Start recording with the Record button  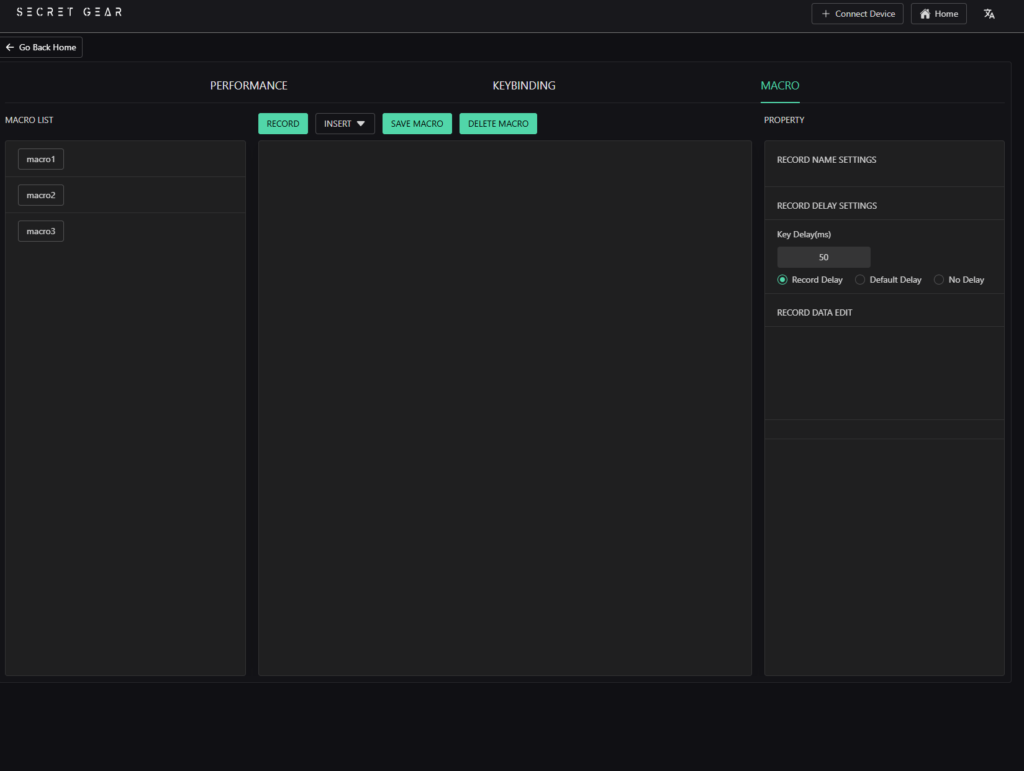(x=283, y=124)
